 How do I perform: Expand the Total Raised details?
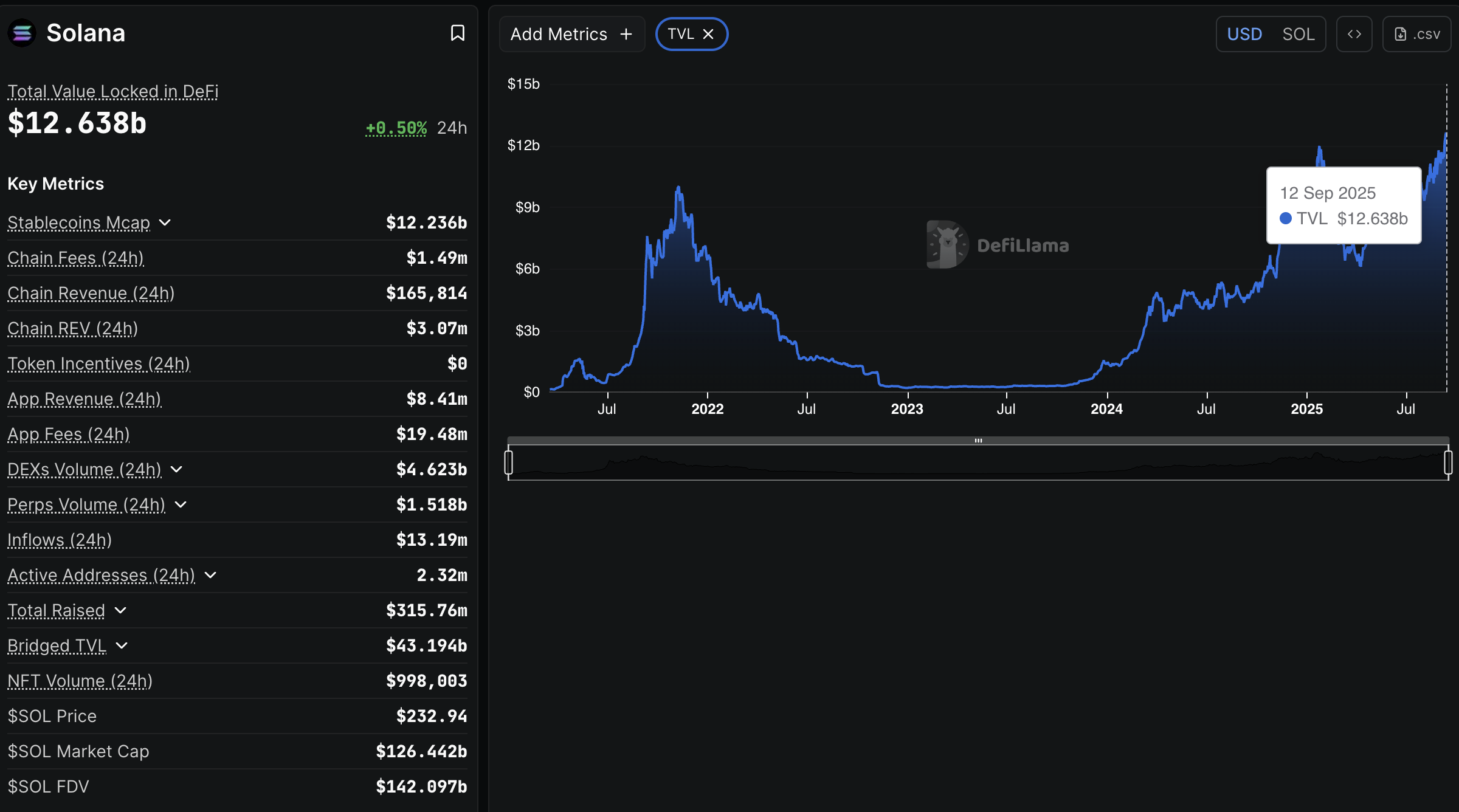[x=120, y=610]
